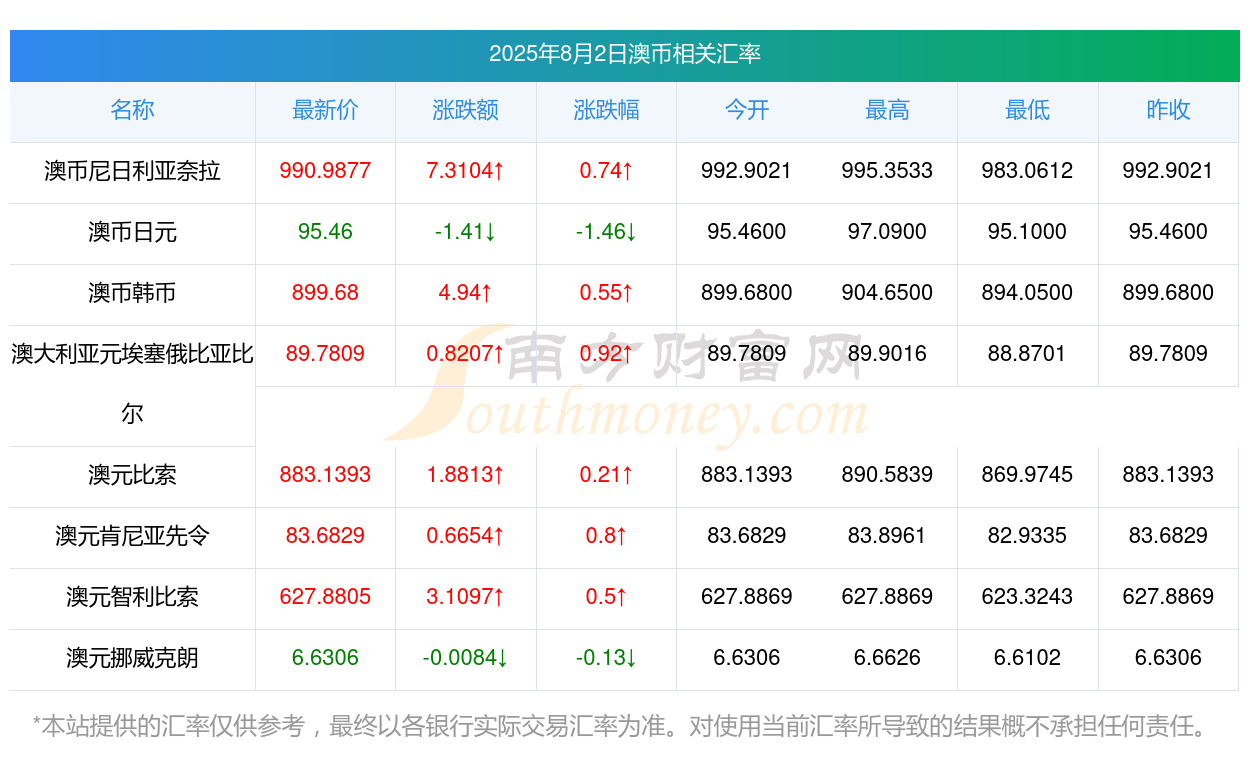The width and height of the screenshot is (1250, 757).
Task: Click change amount -0.0084↓
Action: [465, 658]
